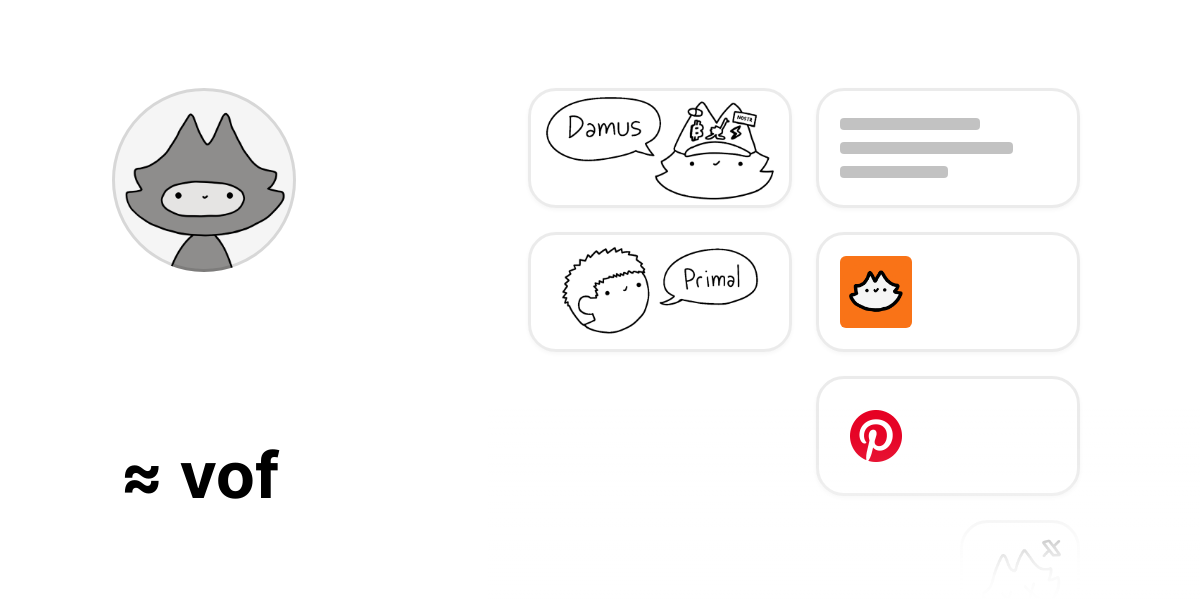The height and width of the screenshot is (600, 1200).
Task: Click the longest middle gray placeholder line
Action: [x=926, y=148]
